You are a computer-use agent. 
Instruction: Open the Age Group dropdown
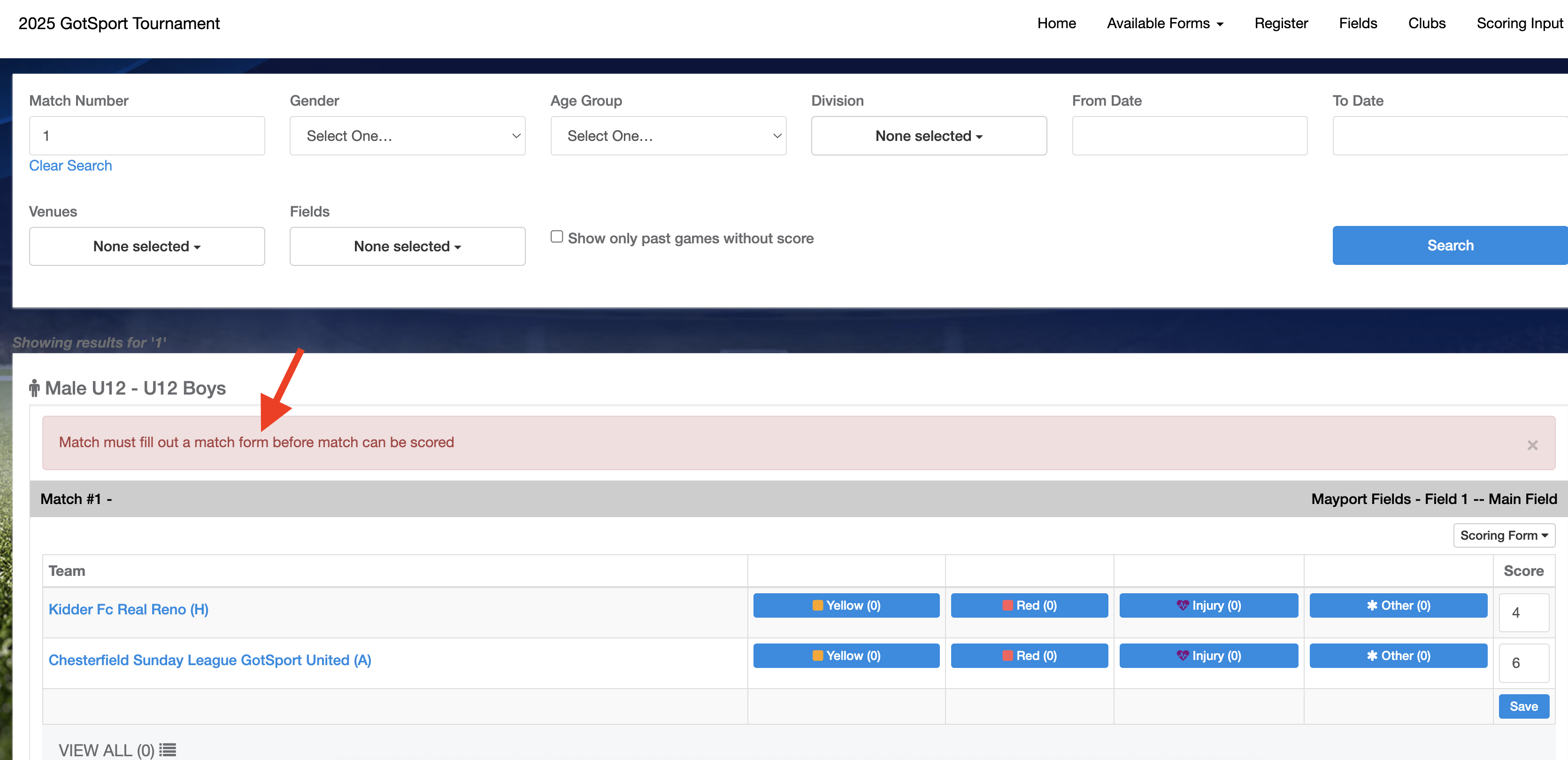point(668,136)
